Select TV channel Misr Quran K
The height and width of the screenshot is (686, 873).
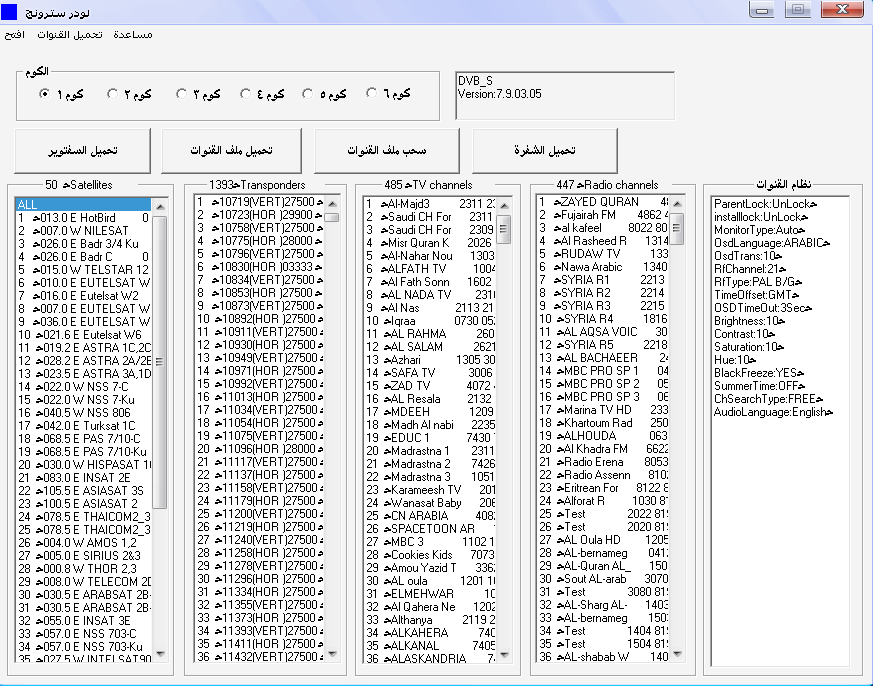pos(429,243)
